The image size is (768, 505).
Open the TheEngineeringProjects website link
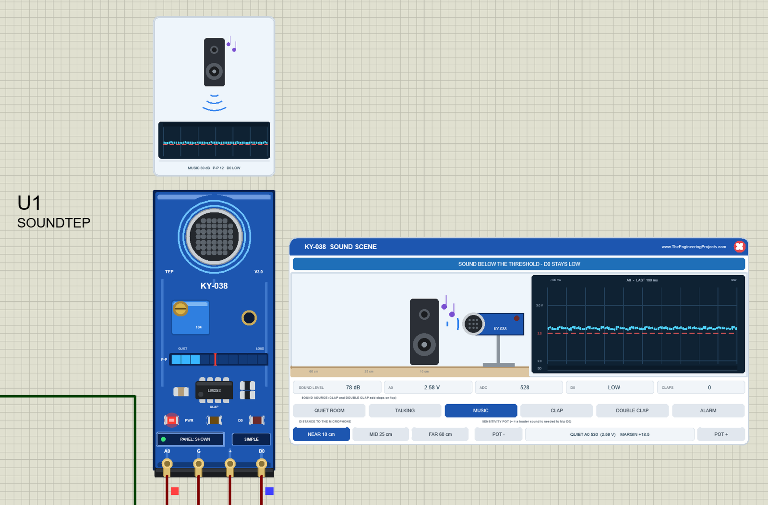[x=694, y=247]
